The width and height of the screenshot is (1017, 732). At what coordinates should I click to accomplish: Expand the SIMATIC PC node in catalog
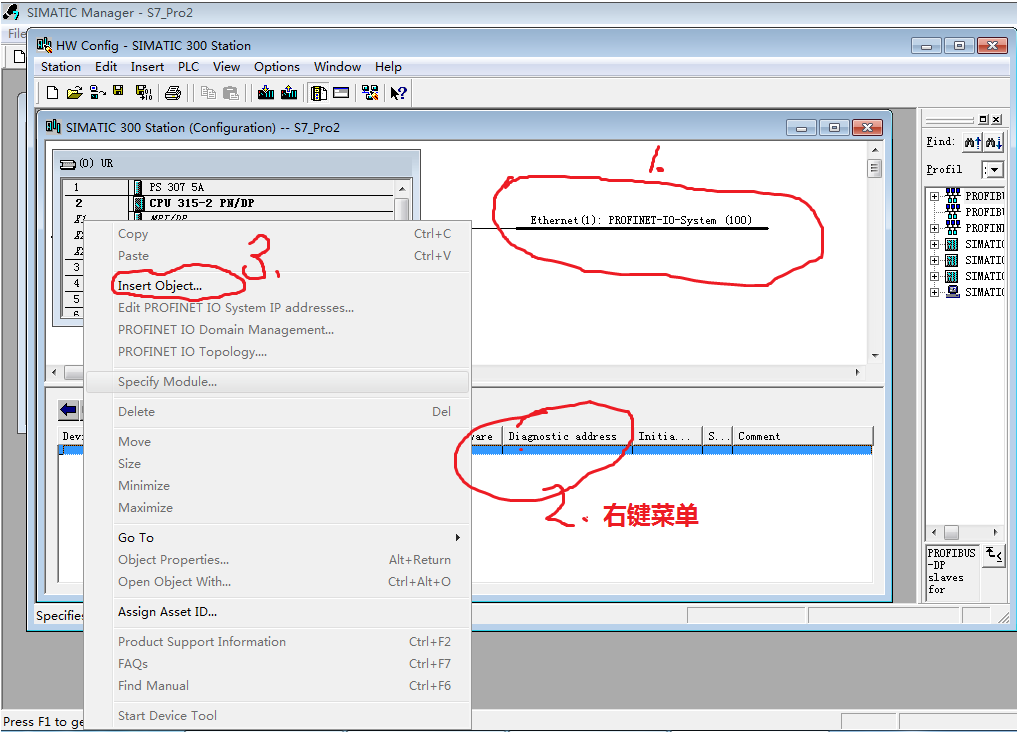(x=935, y=291)
